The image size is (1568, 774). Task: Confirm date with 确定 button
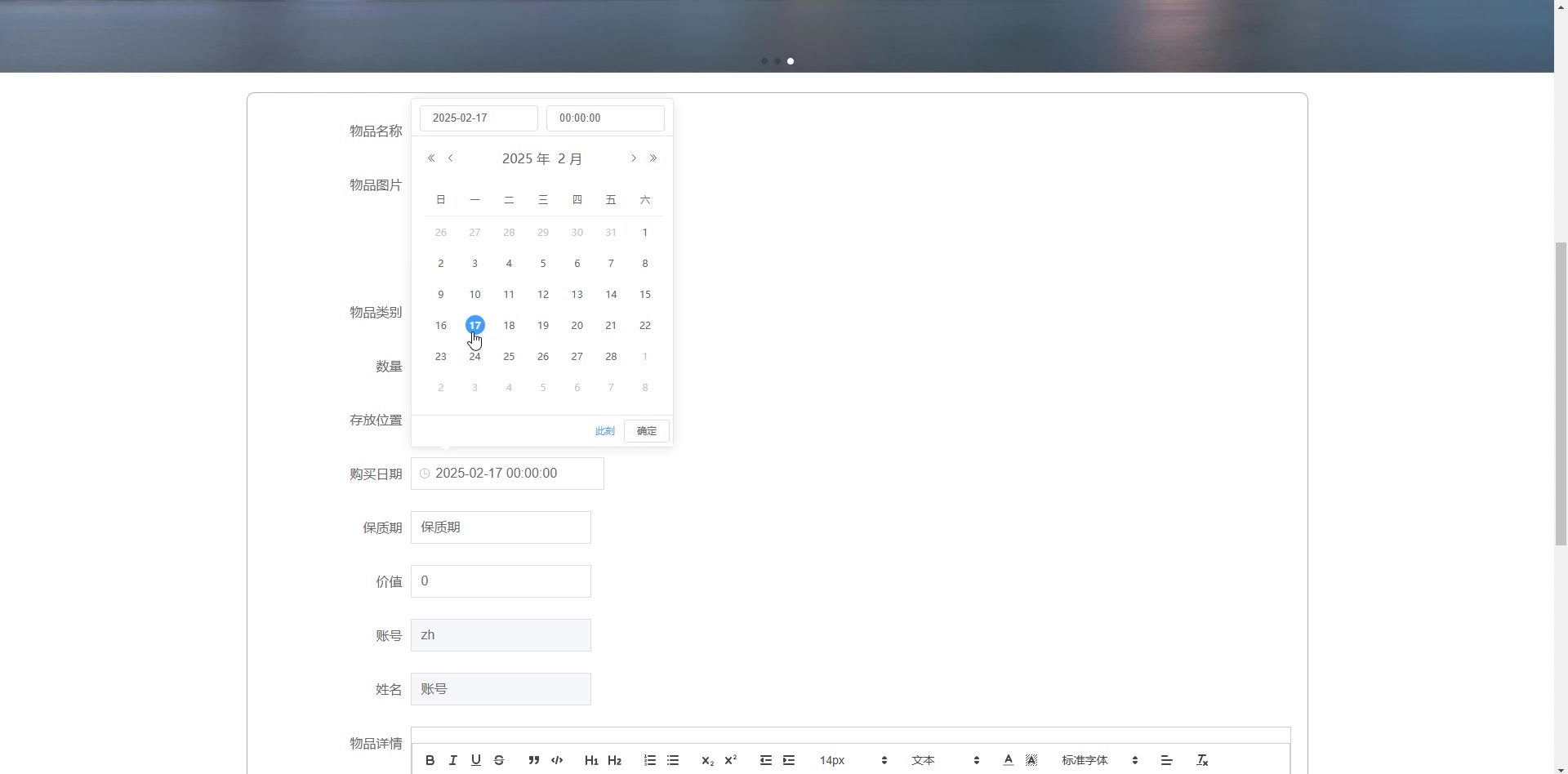[x=647, y=431]
